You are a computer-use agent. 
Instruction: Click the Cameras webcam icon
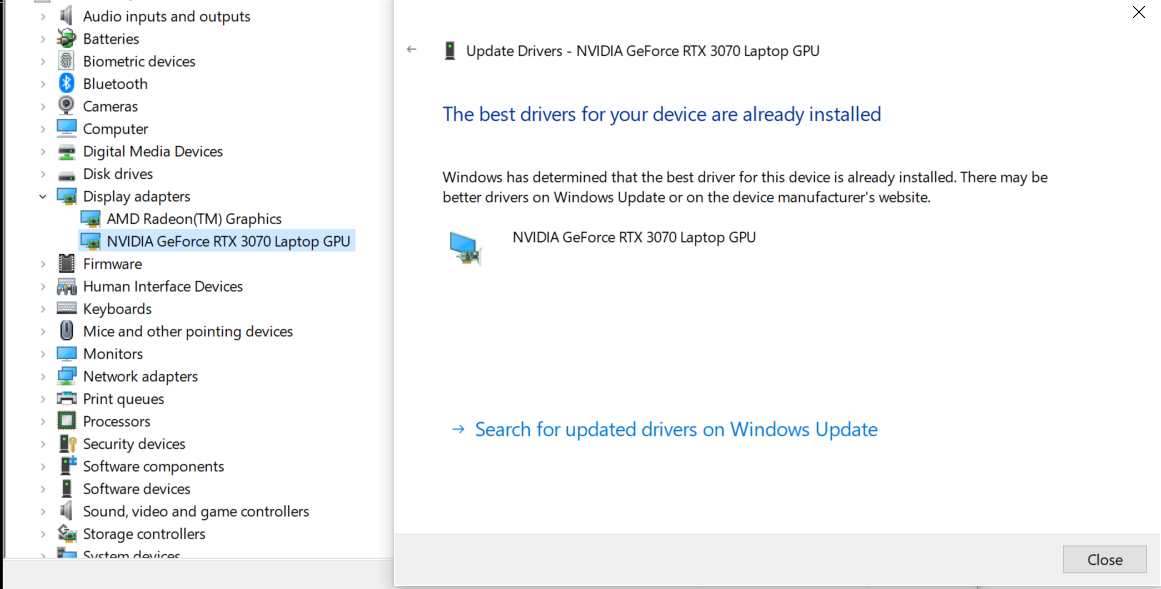tap(67, 106)
